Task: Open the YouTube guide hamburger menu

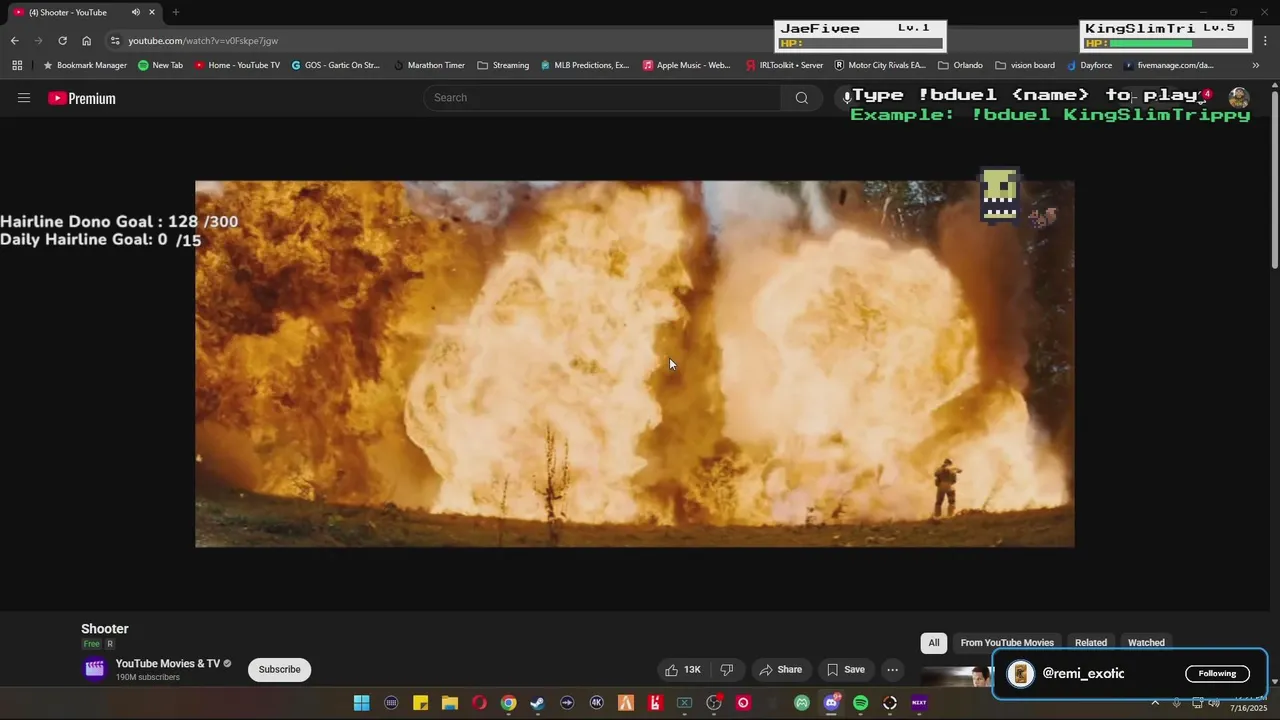Action: coord(24,98)
